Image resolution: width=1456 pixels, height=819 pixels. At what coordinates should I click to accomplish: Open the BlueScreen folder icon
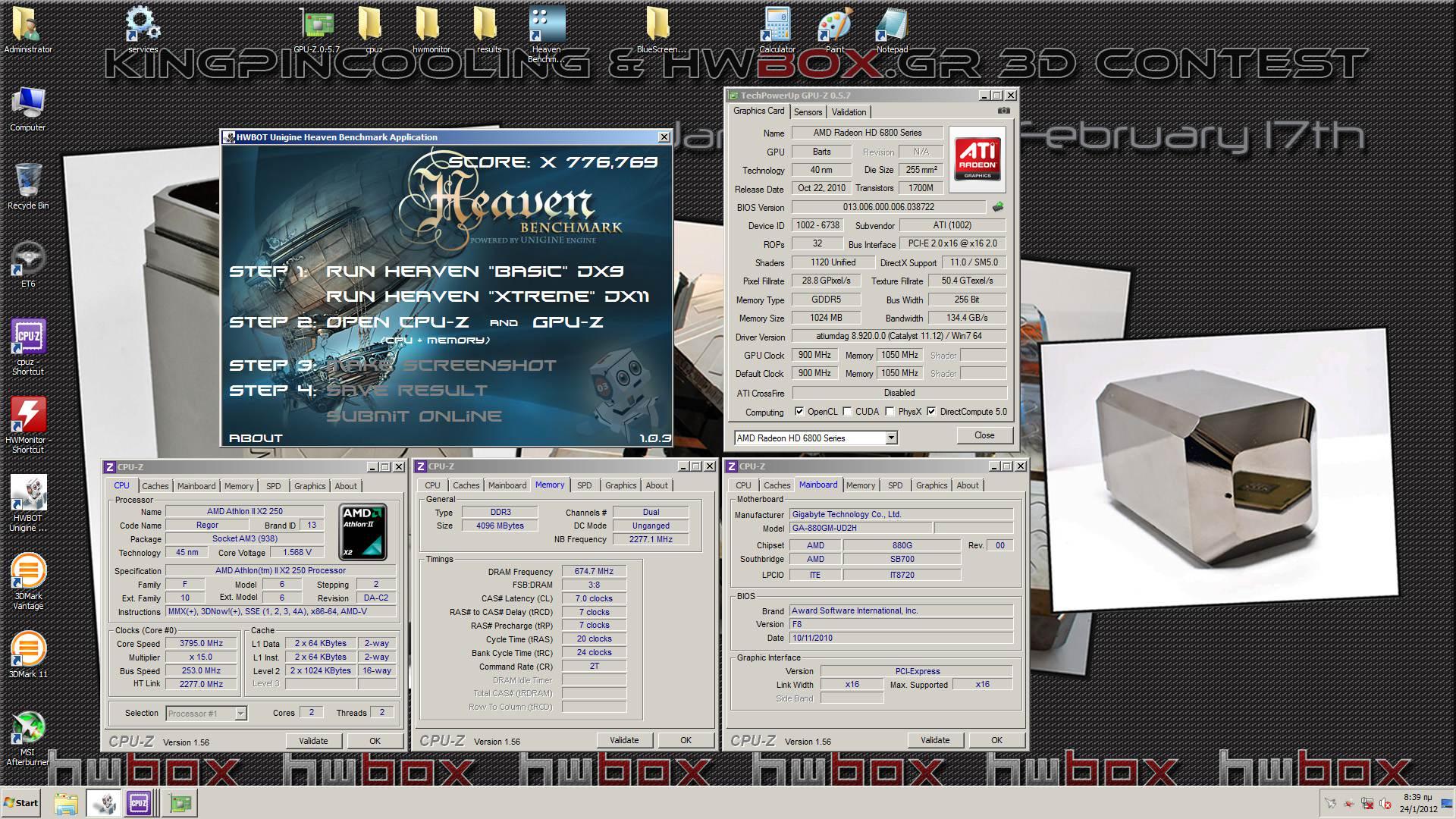tap(661, 29)
